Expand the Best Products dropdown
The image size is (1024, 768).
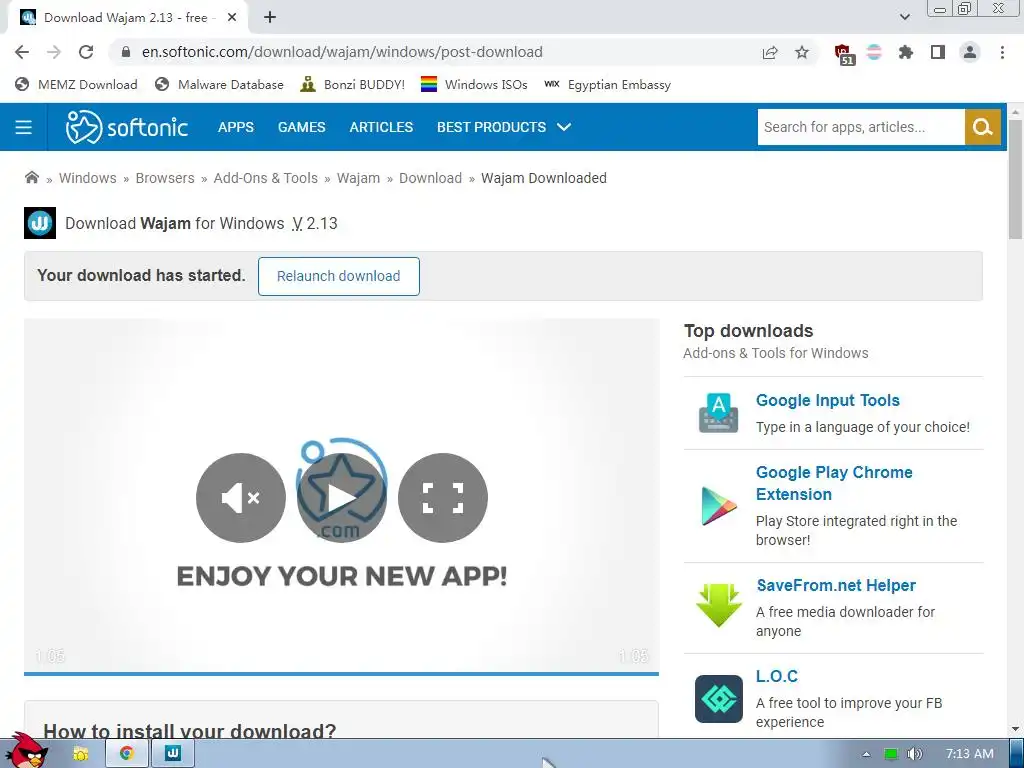tap(504, 127)
